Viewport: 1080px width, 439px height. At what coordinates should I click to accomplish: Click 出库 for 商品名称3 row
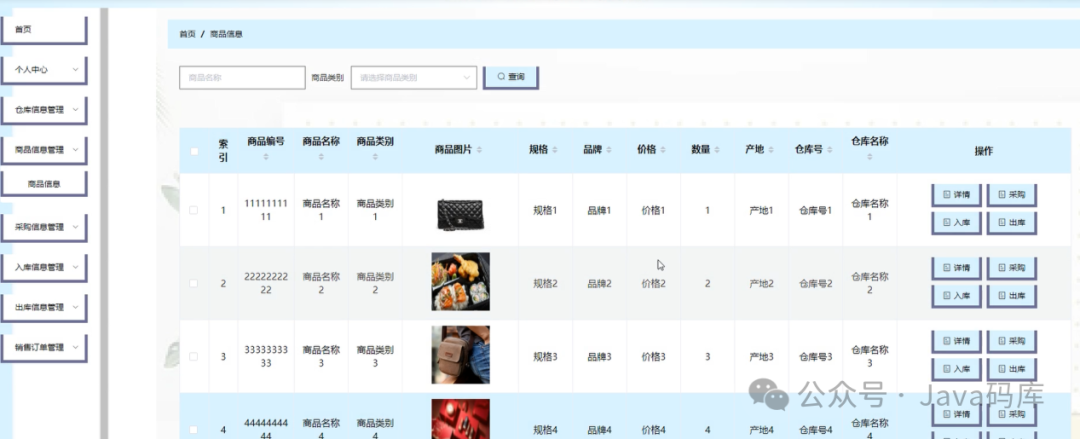click(x=1012, y=369)
